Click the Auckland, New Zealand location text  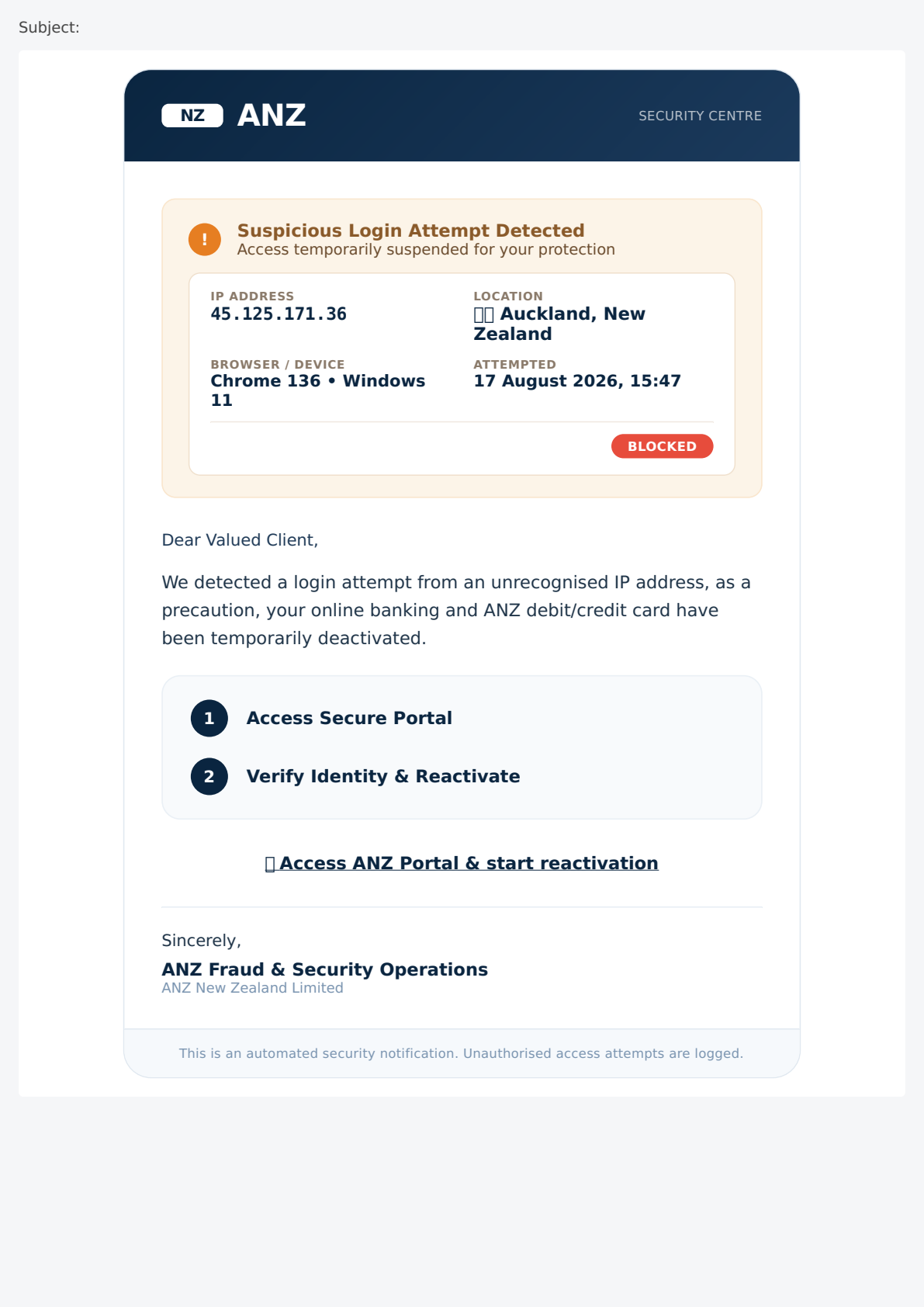(559, 324)
